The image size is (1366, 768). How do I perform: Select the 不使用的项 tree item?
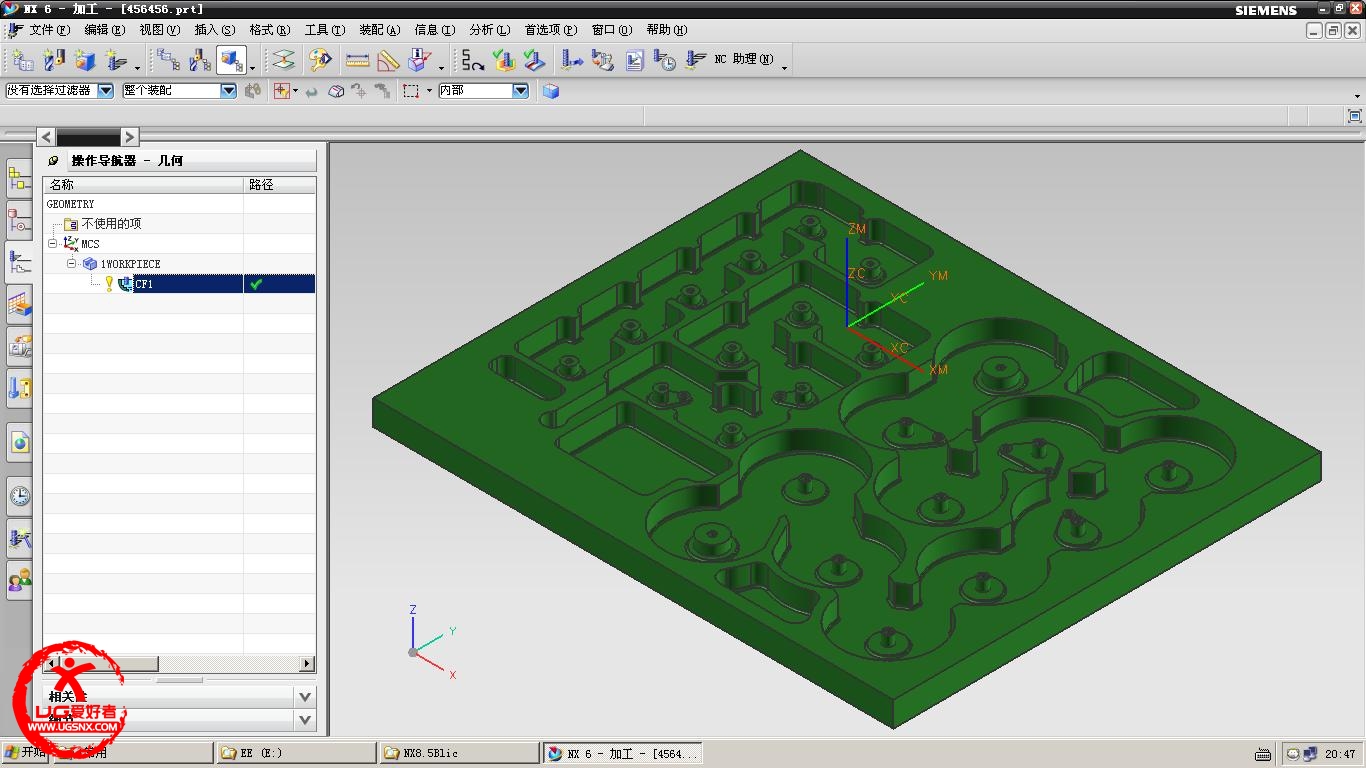click(111, 224)
